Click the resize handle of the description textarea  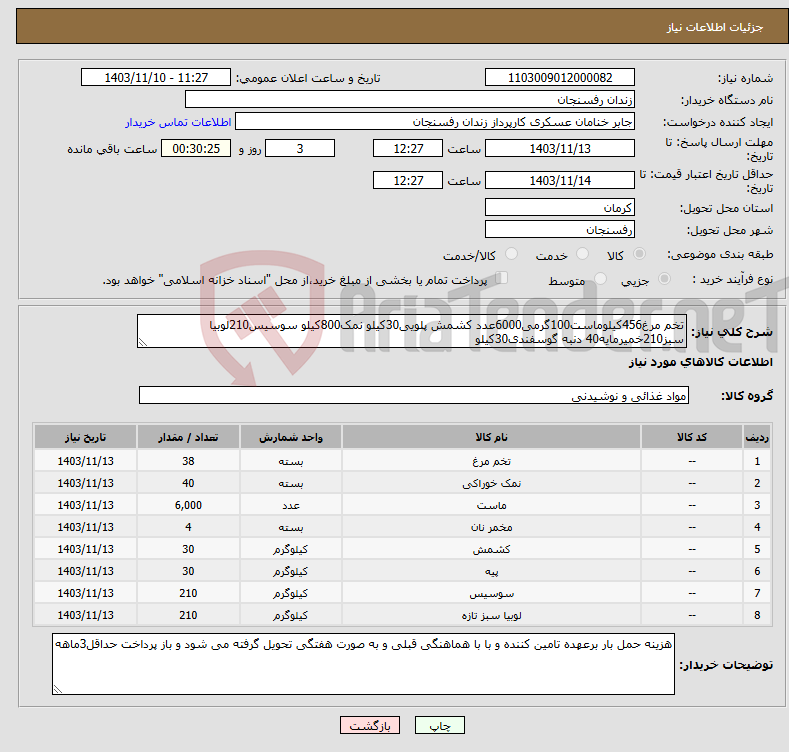click(143, 343)
